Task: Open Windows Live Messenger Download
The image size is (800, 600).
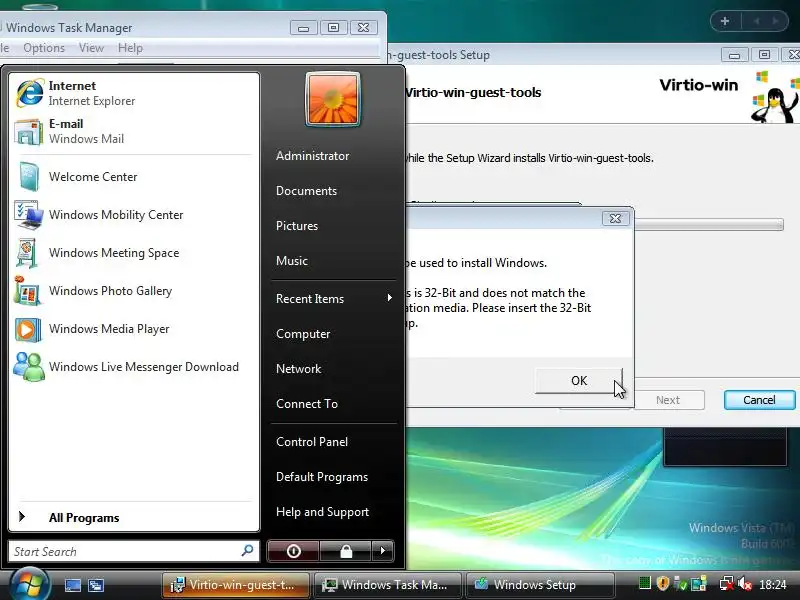Action: [x=134, y=367]
